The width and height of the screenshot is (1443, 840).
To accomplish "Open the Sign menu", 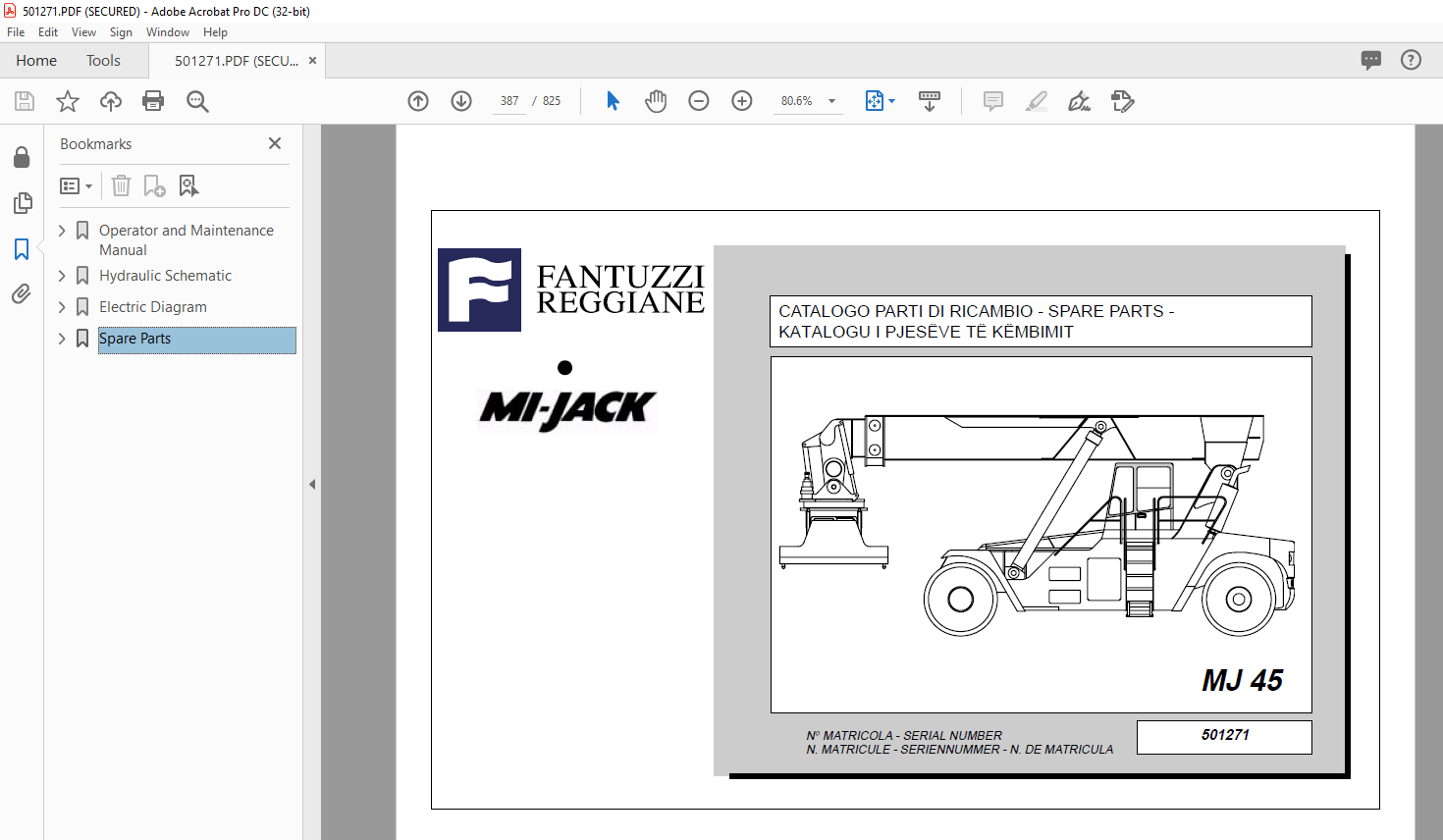I will 121,32.
